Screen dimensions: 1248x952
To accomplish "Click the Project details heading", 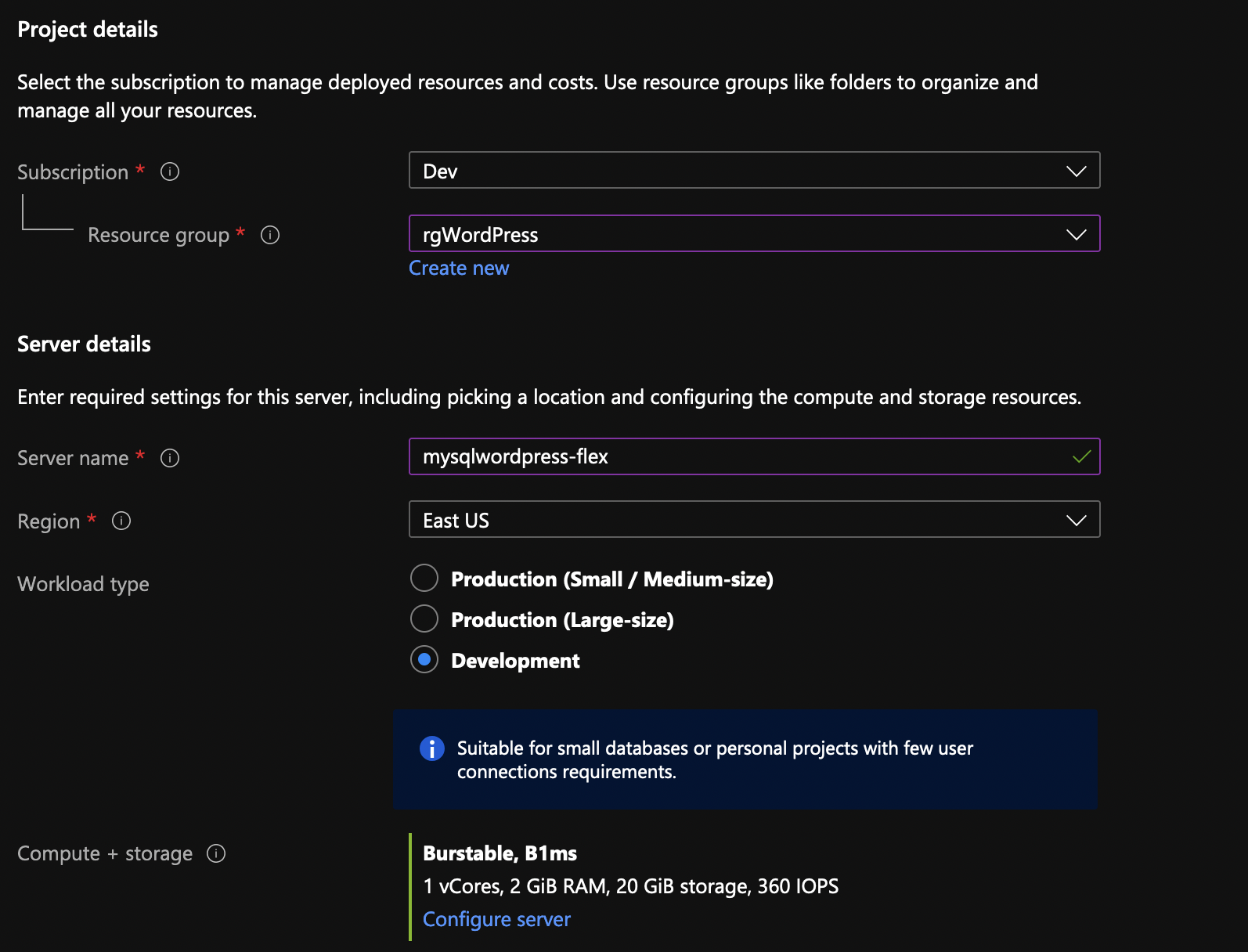I will coord(88,30).
